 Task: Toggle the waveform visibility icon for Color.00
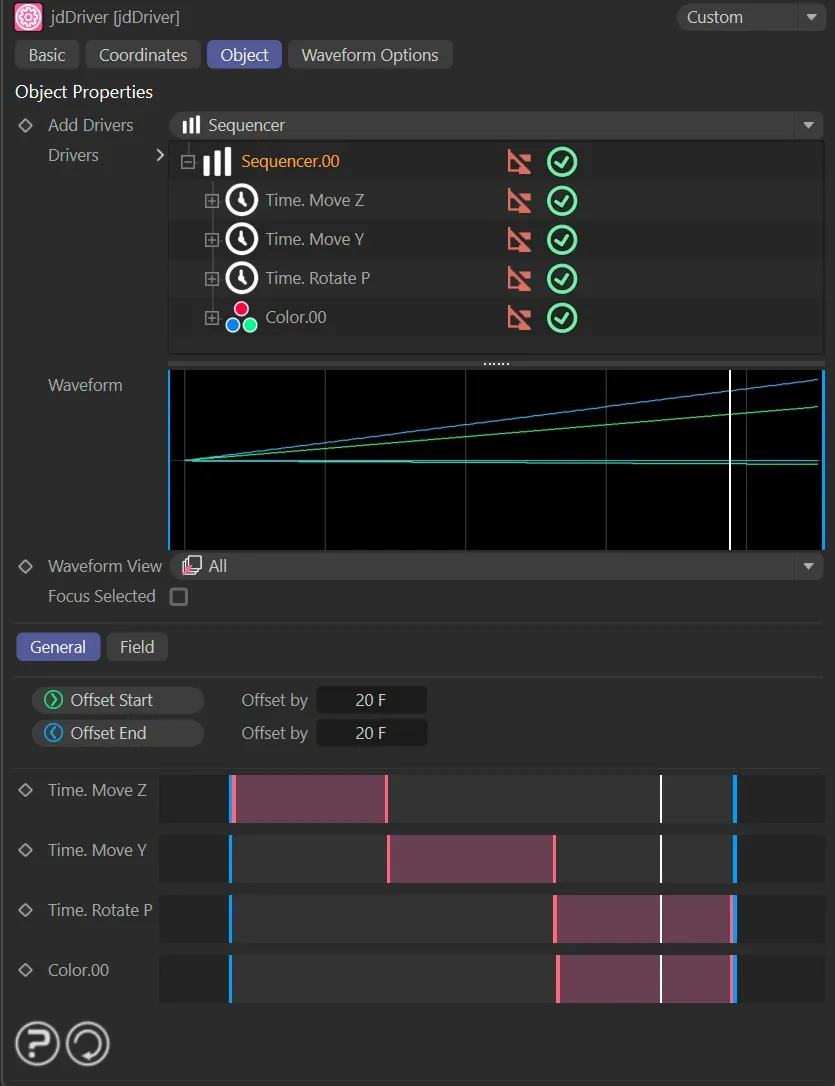click(519, 317)
